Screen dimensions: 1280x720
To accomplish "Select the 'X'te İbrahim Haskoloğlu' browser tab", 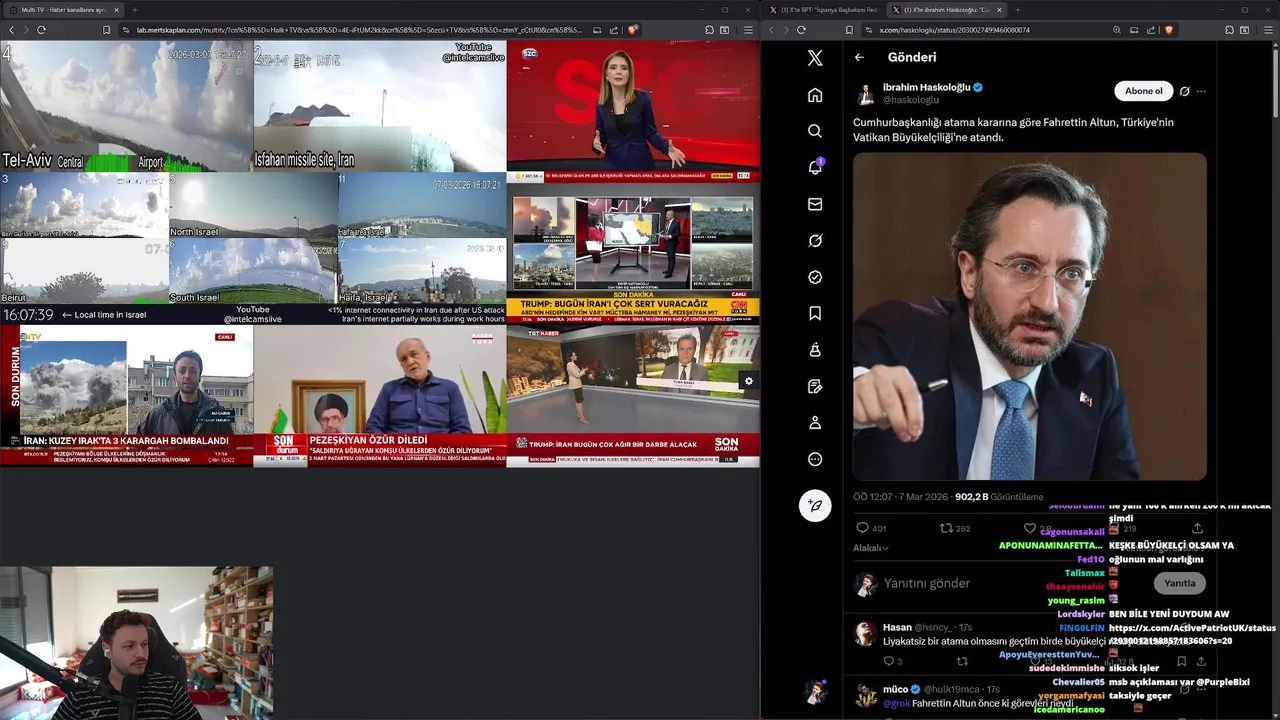I will [948, 10].
